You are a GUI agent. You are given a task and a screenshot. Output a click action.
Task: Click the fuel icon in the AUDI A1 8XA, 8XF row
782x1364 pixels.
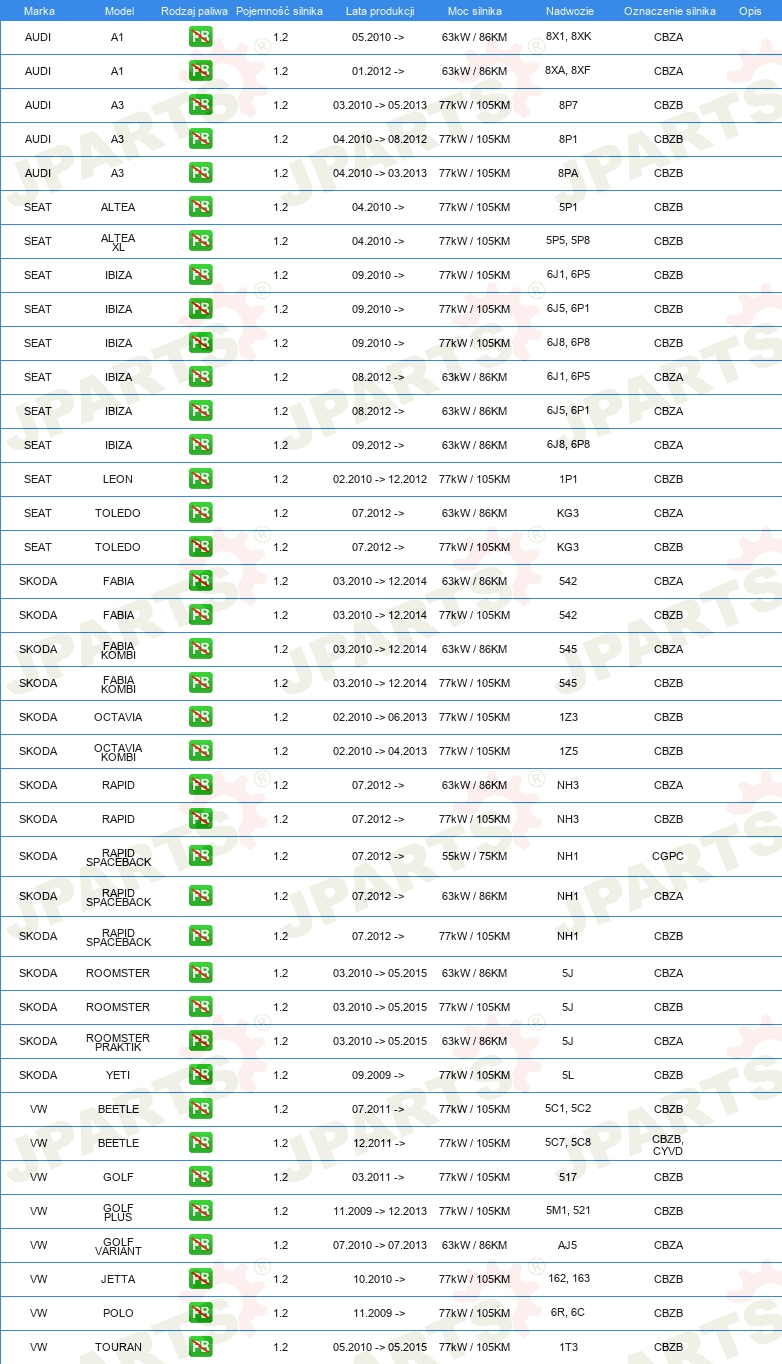(x=200, y=70)
